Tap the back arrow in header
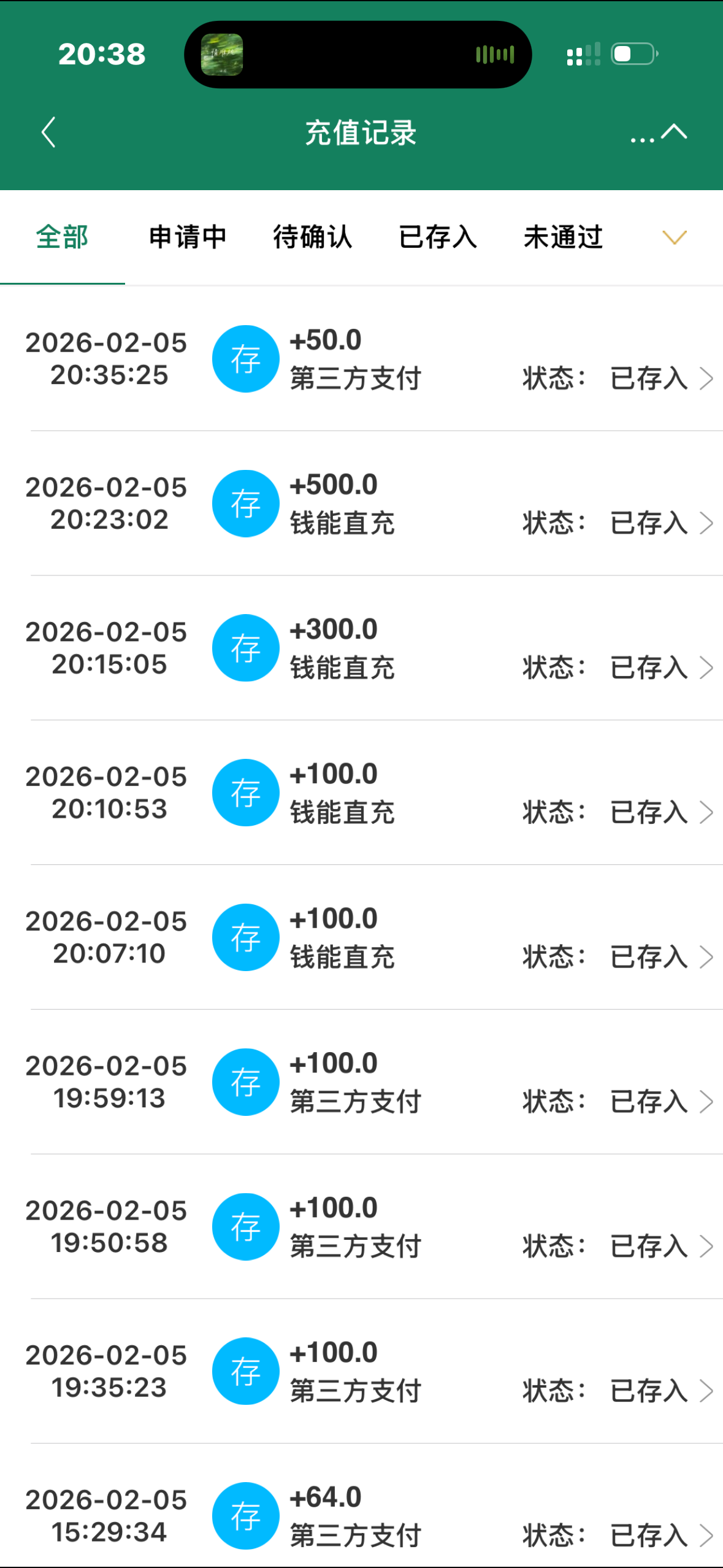The width and height of the screenshot is (723, 1568). click(x=48, y=133)
